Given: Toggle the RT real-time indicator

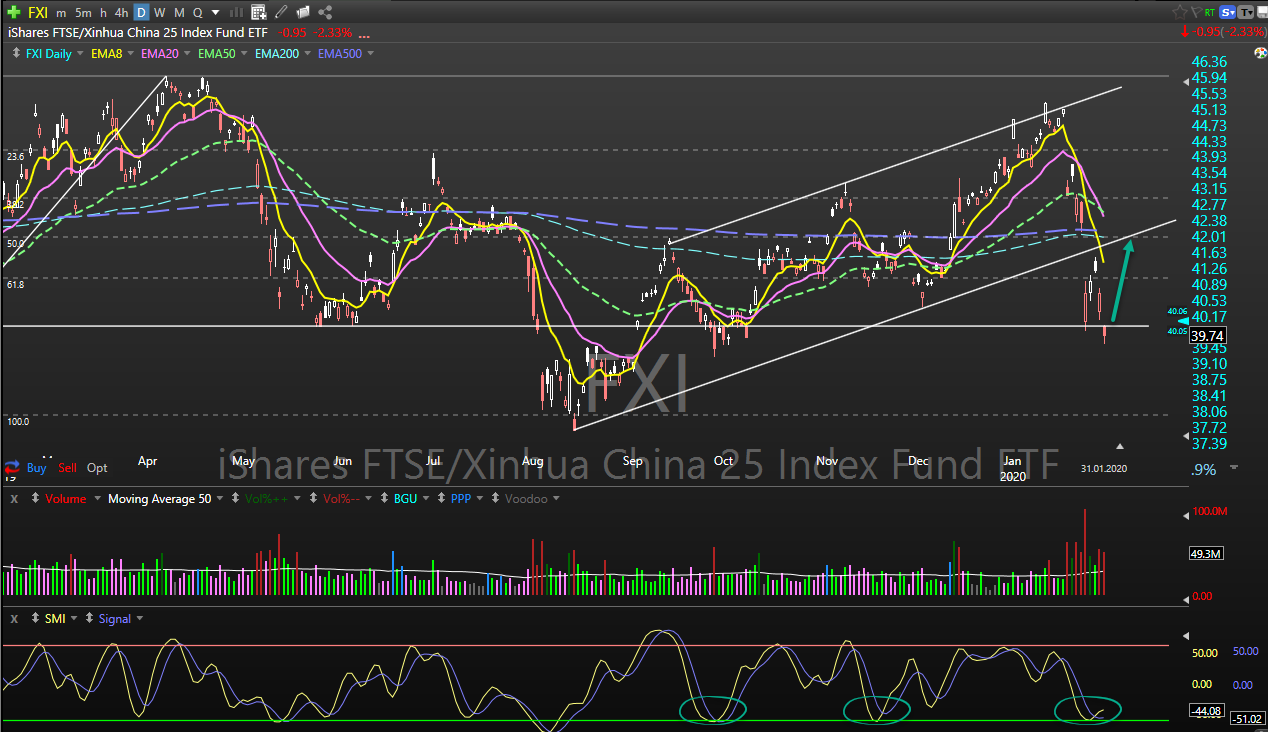Looking at the screenshot, I should 1210,12.
